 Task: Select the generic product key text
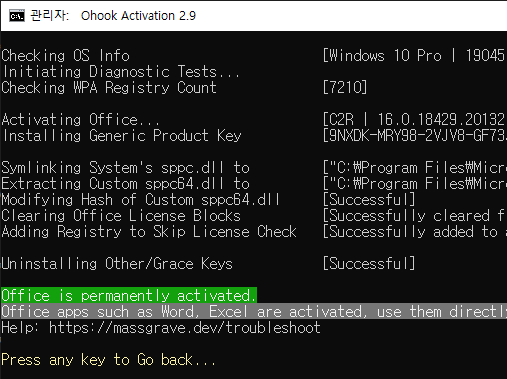tap(415, 136)
